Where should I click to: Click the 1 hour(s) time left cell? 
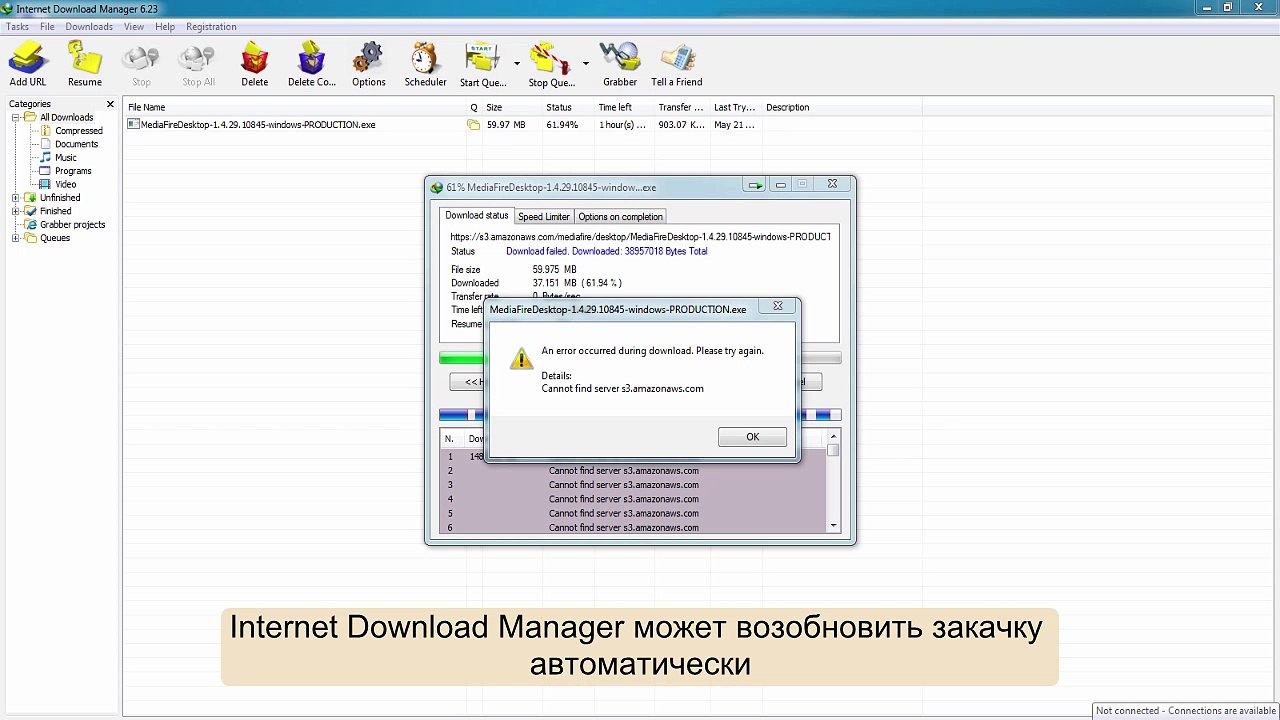coord(622,125)
